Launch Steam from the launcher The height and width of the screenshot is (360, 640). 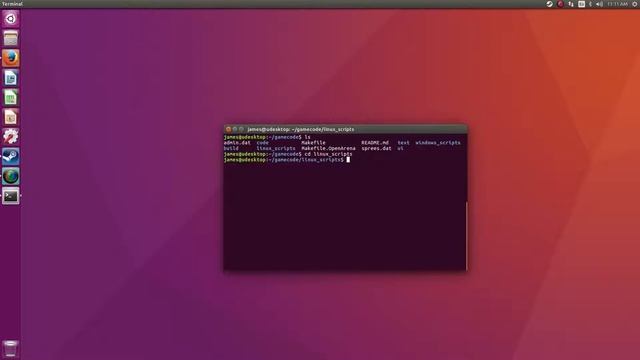pyautogui.click(x=11, y=156)
